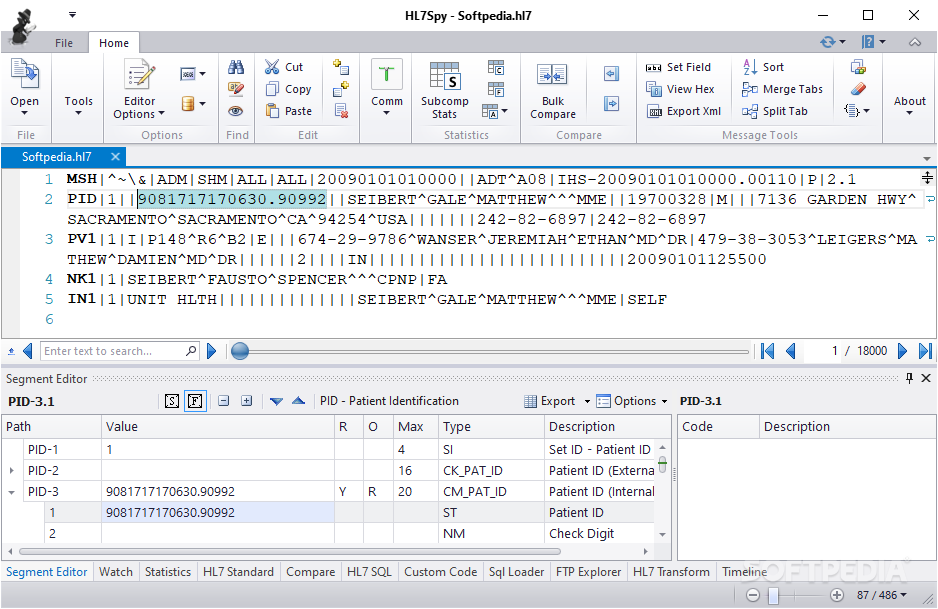Jump to last message
The image size is (938, 609).
click(x=925, y=351)
